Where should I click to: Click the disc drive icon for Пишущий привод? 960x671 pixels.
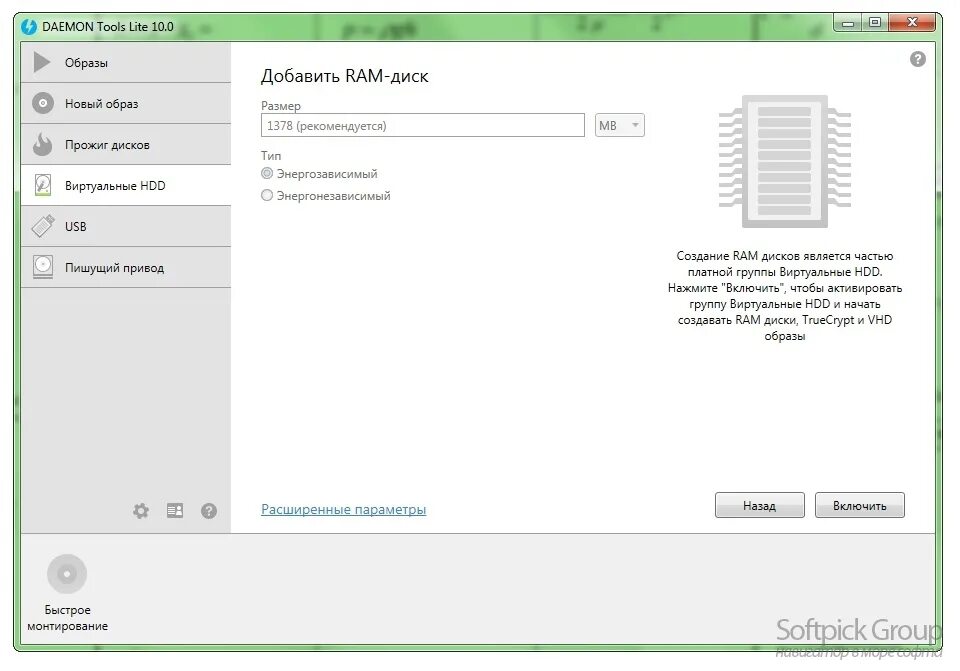pos(43,267)
